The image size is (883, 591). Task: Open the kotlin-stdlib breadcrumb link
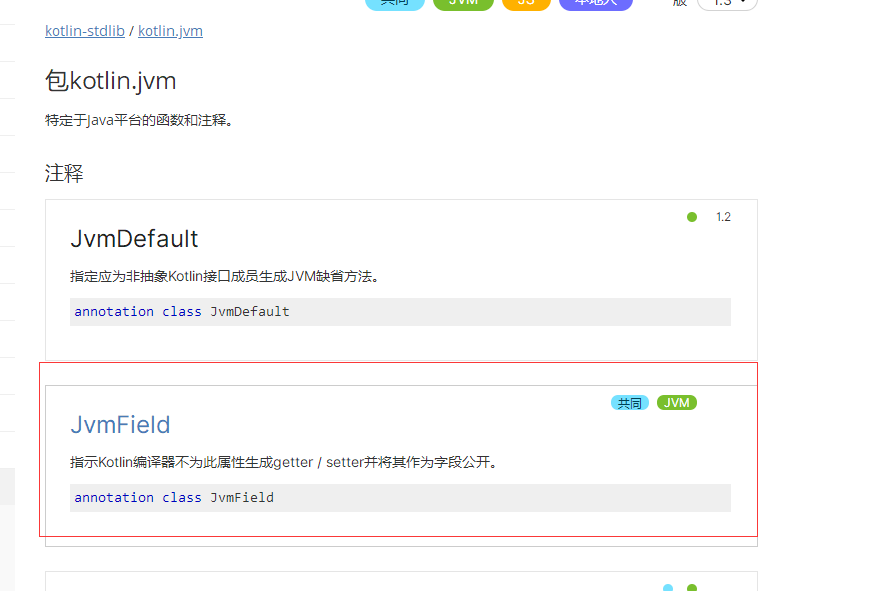[84, 31]
